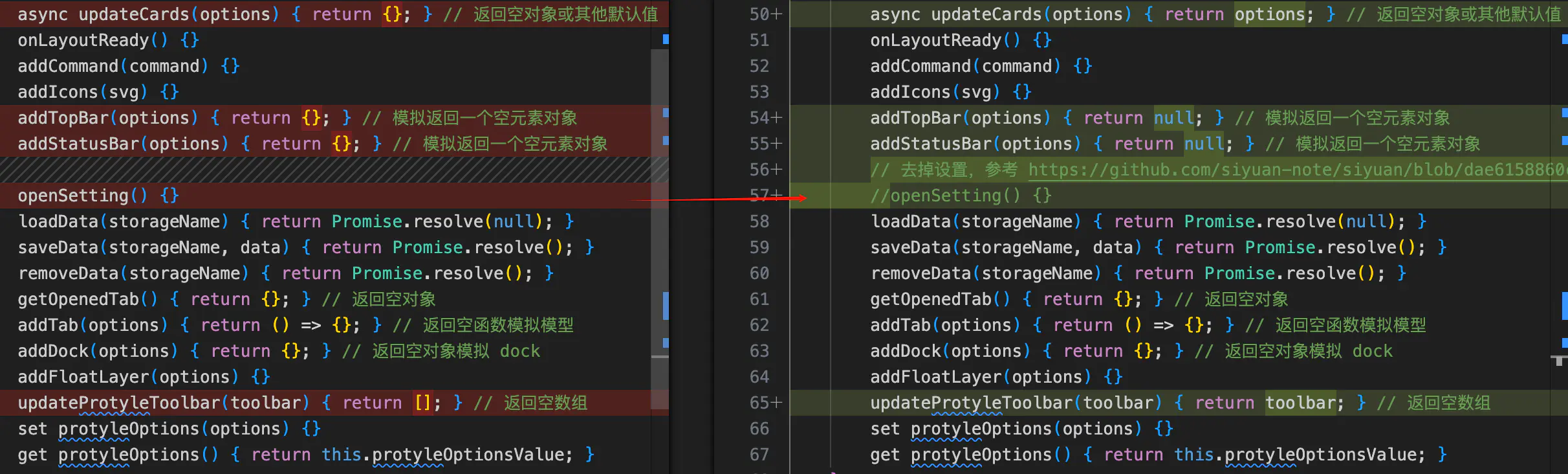Screen dimensions: 1568x474
Task: Click the highlighted 'options' return value in updateCards
Action: click(1269, 14)
